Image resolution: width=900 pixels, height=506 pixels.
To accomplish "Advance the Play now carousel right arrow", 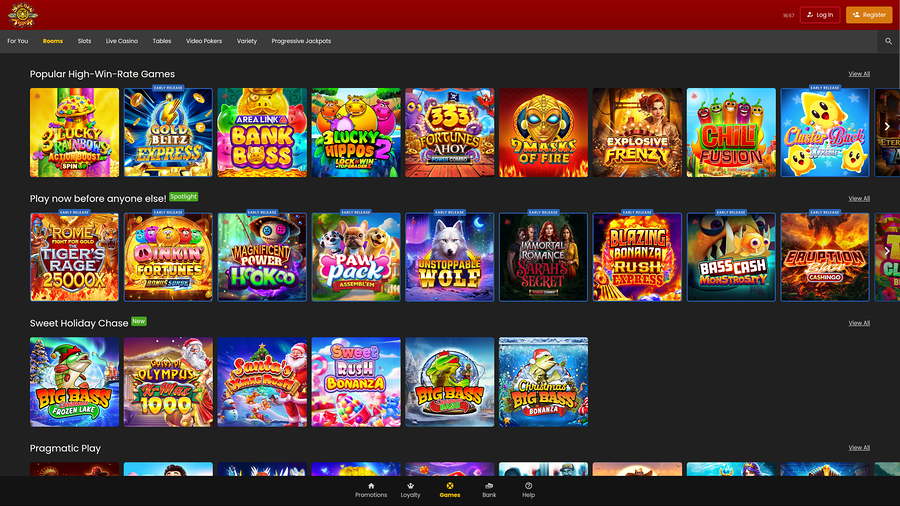I will tap(887, 251).
